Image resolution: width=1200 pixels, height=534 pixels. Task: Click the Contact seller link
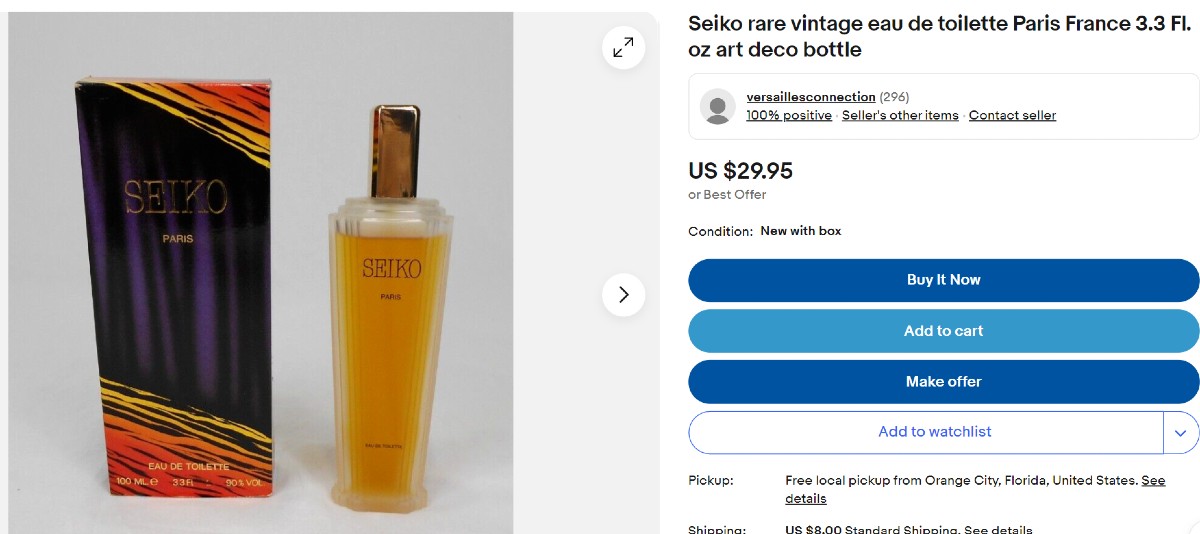pos(1012,115)
